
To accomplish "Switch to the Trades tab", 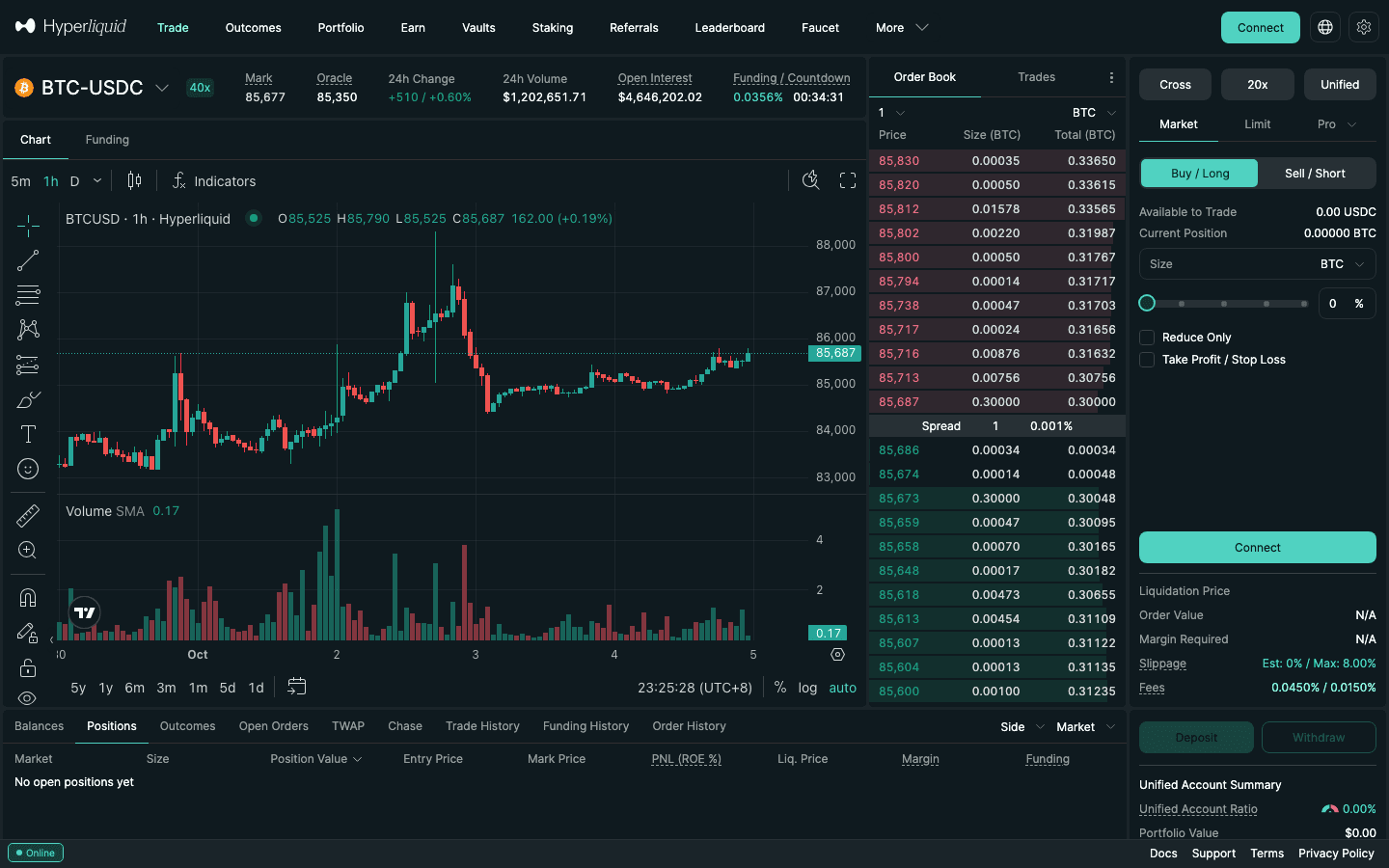I will (x=1037, y=77).
